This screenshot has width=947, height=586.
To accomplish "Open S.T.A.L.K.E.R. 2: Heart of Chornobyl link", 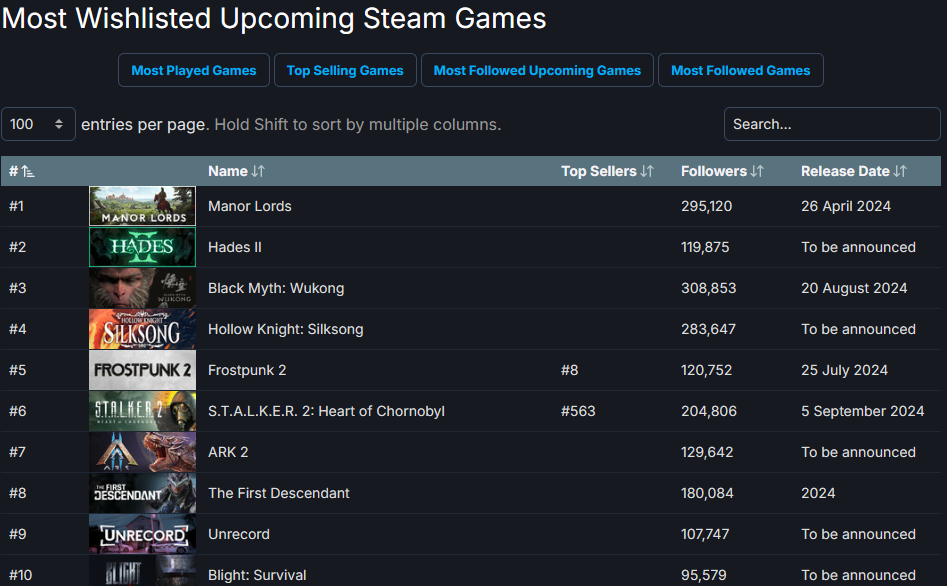I will coord(326,411).
